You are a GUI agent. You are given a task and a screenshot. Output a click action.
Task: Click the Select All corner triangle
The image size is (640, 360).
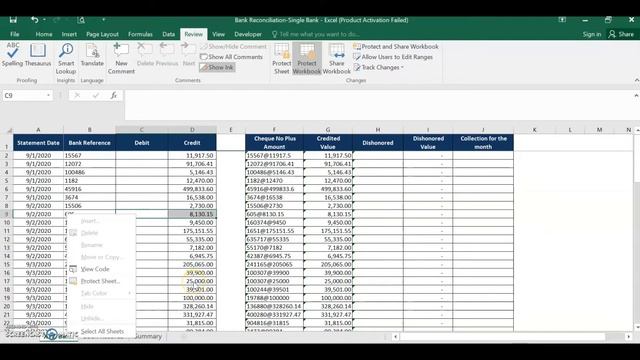click(9, 130)
